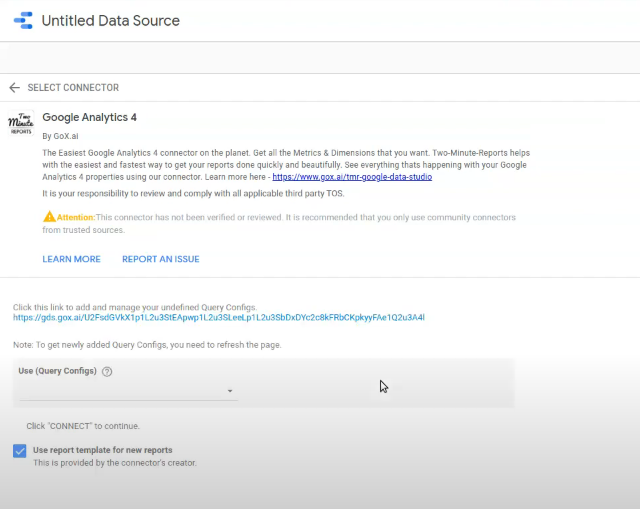Click the Use report template for new reports label
Viewport: 640px width, 509px height.
click(103, 450)
